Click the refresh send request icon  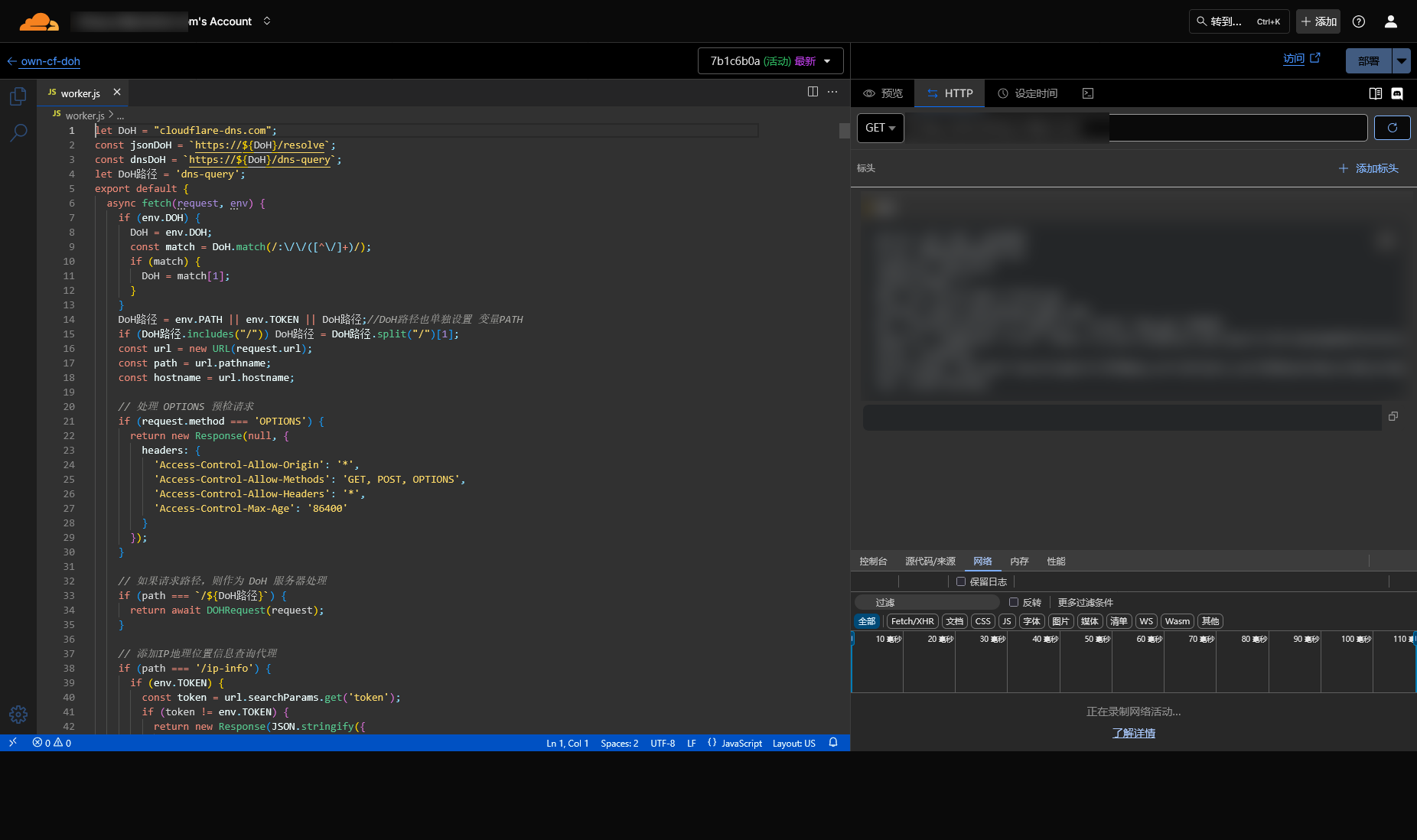tap(1392, 128)
